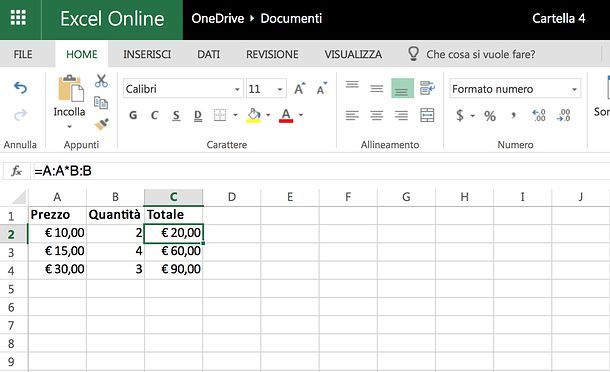Expand the currency format dropdown arrow
The image size is (610, 372).
click(473, 116)
